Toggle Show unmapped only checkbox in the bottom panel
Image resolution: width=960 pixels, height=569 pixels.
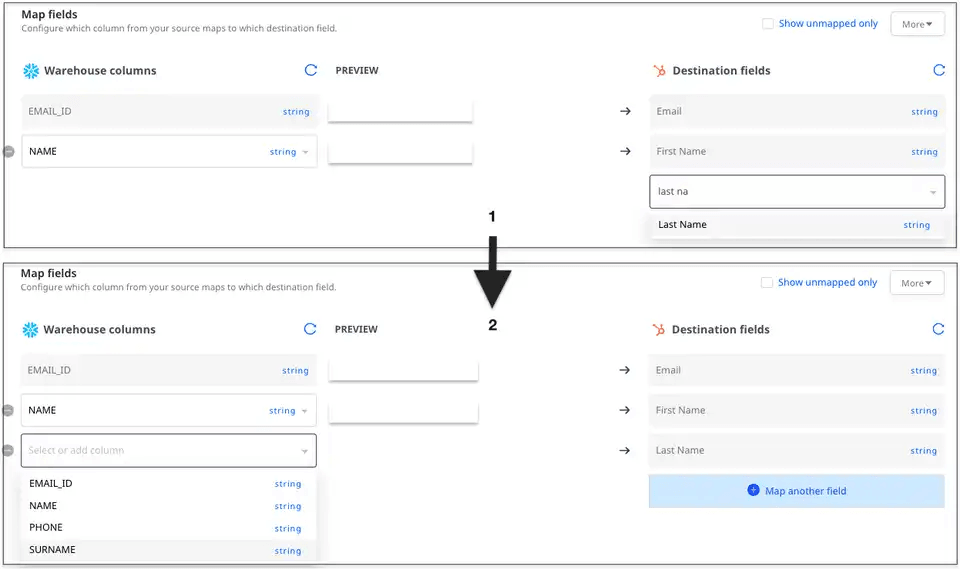[x=766, y=283]
